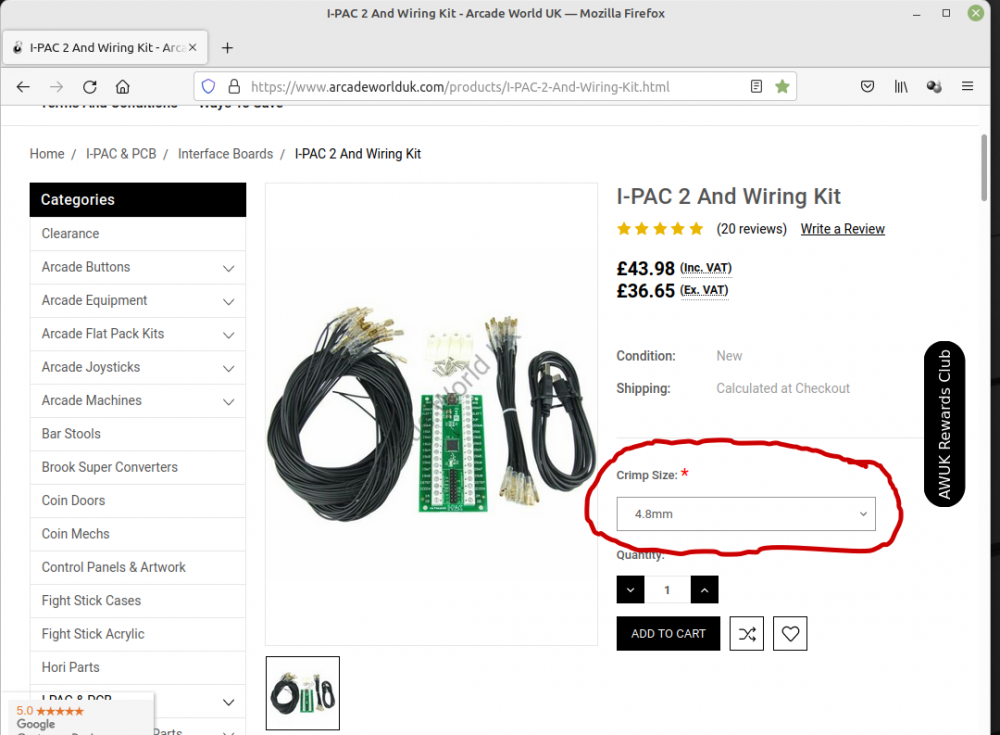The image size is (1000, 735).
Task: Open the Pocket save icon
Action: click(x=867, y=86)
